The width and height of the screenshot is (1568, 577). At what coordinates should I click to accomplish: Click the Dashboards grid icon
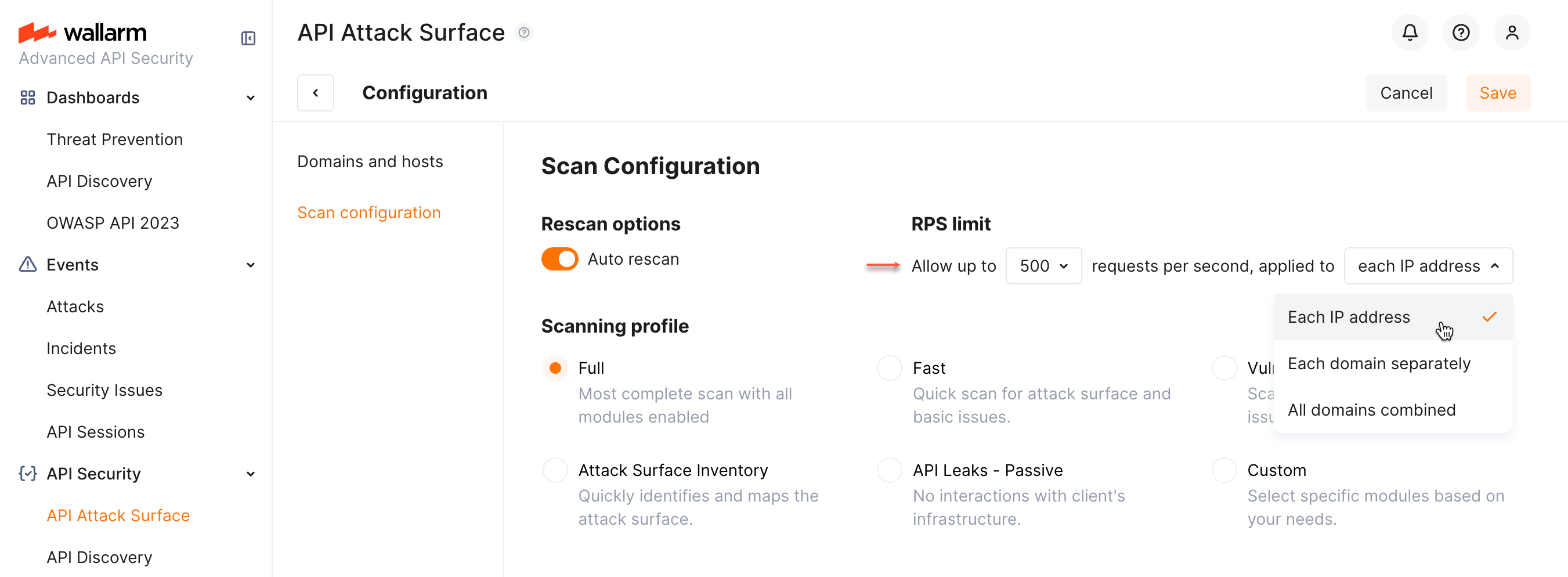(x=27, y=98)
